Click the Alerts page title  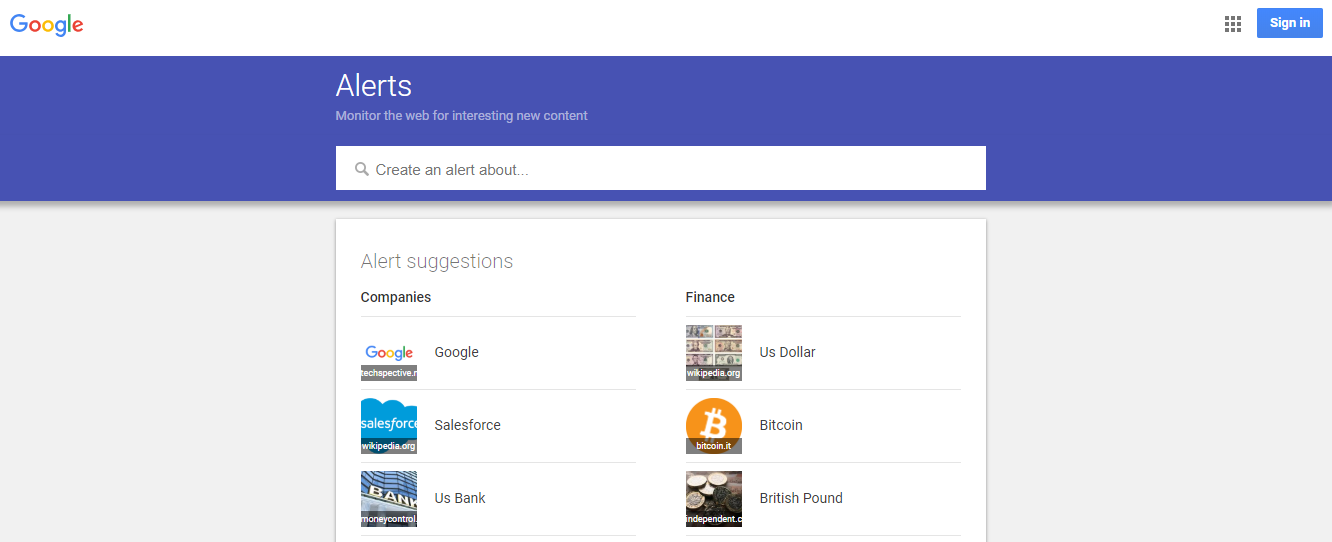coord(374,85)
